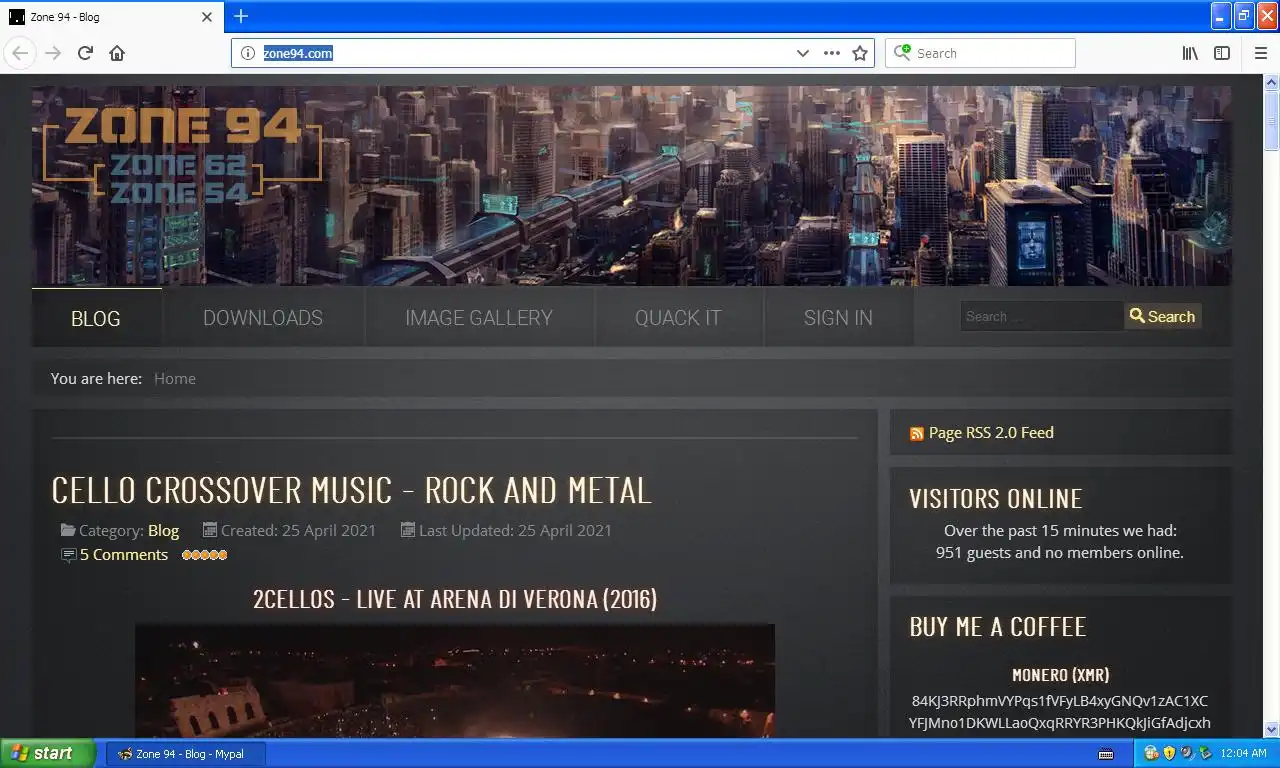Click the BUY ME A COFFEE heading

[997, 627]
